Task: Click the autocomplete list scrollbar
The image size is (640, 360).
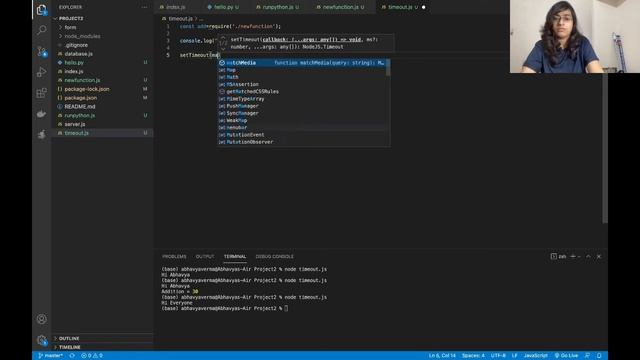Action: tap(388, 68)
